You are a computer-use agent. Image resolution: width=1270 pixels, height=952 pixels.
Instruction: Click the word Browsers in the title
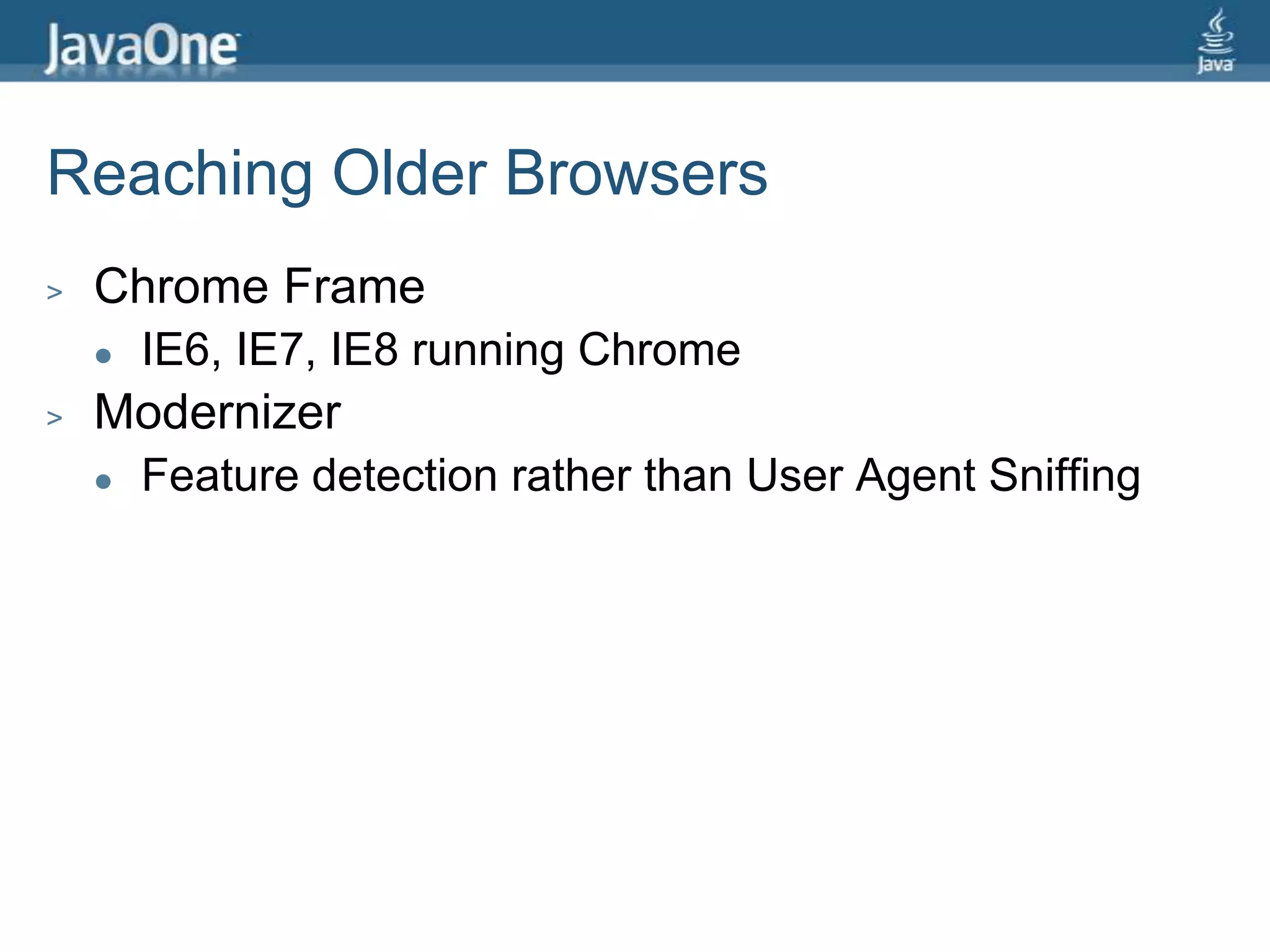click(636, 174)
